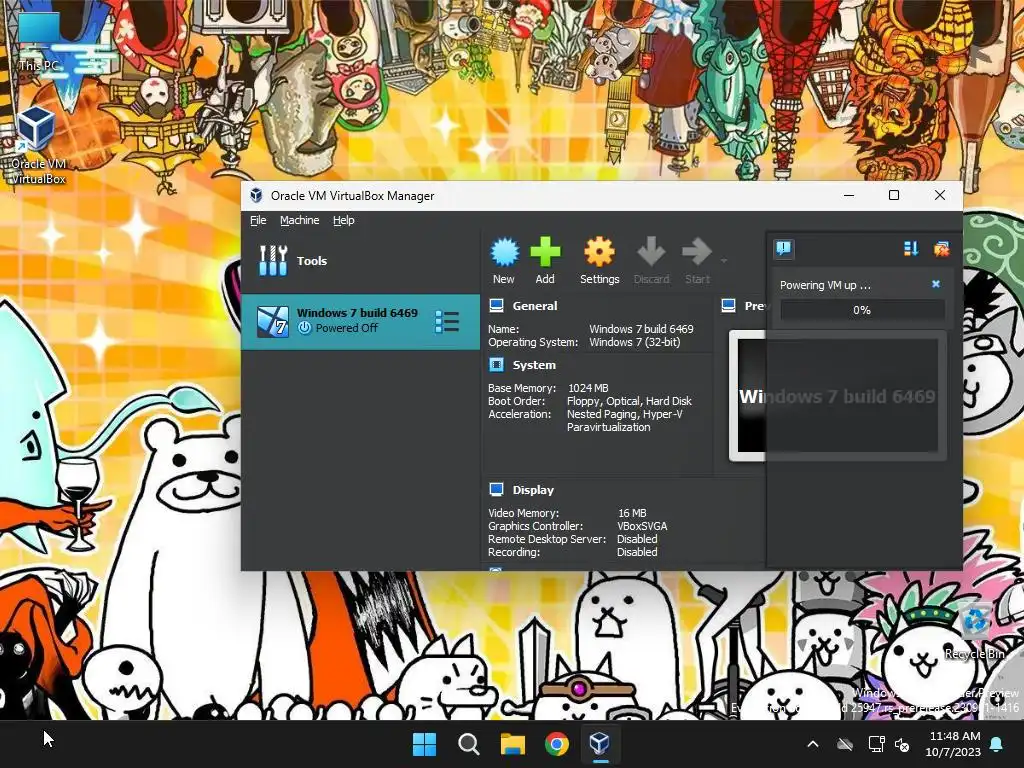Screen dimensions: 1024x768
Task: Click the notification center speech-bubble icon
Action: (784, 248)
